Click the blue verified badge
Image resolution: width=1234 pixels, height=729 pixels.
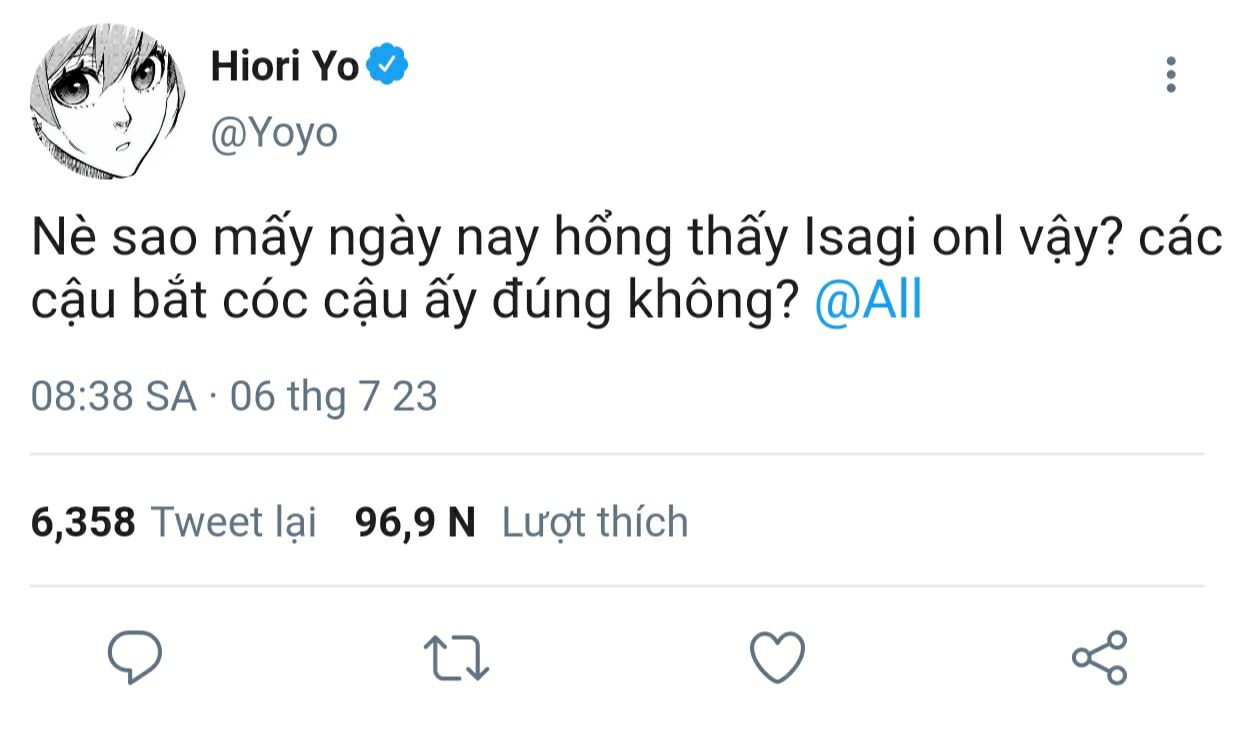coord(387,67)
